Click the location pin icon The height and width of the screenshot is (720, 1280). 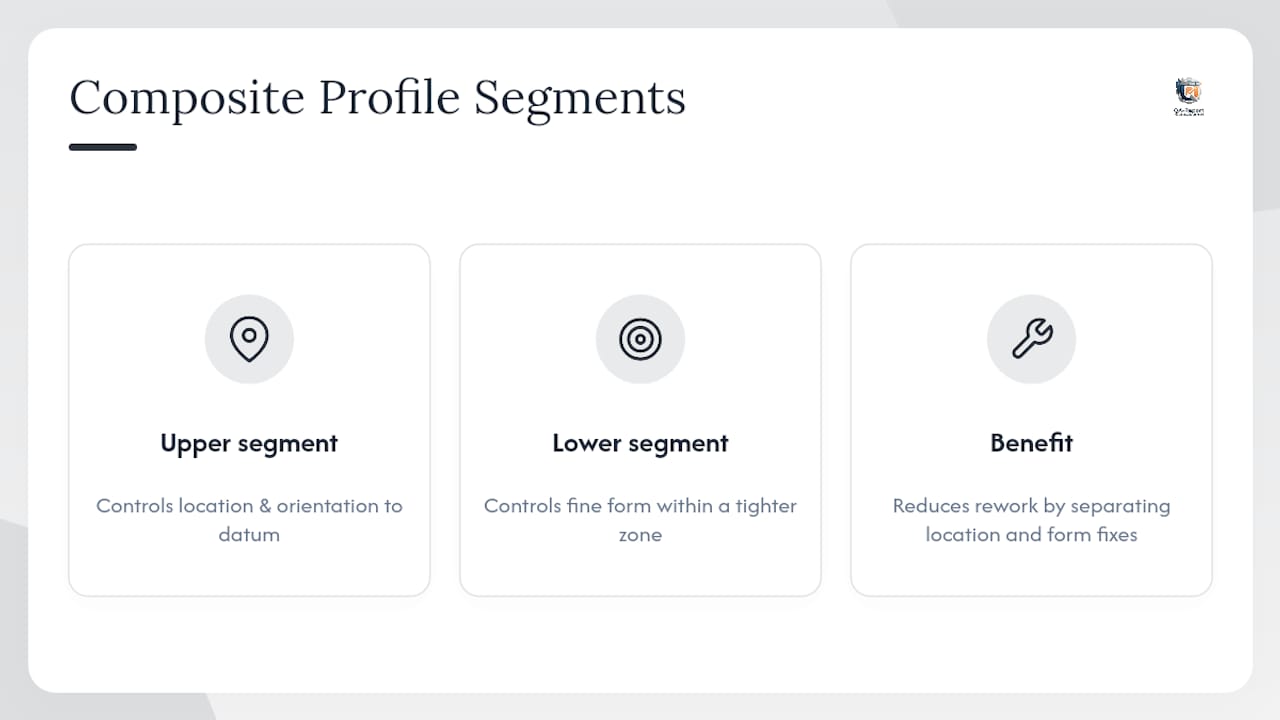click(x=249, y=339)
